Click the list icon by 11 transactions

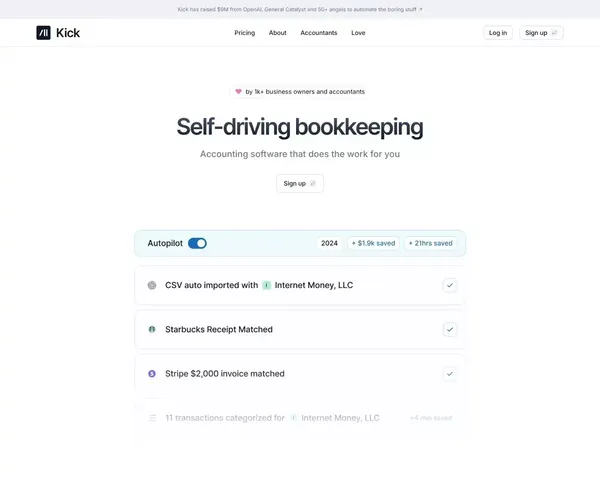pyautogui.click(x=152, y=418)
